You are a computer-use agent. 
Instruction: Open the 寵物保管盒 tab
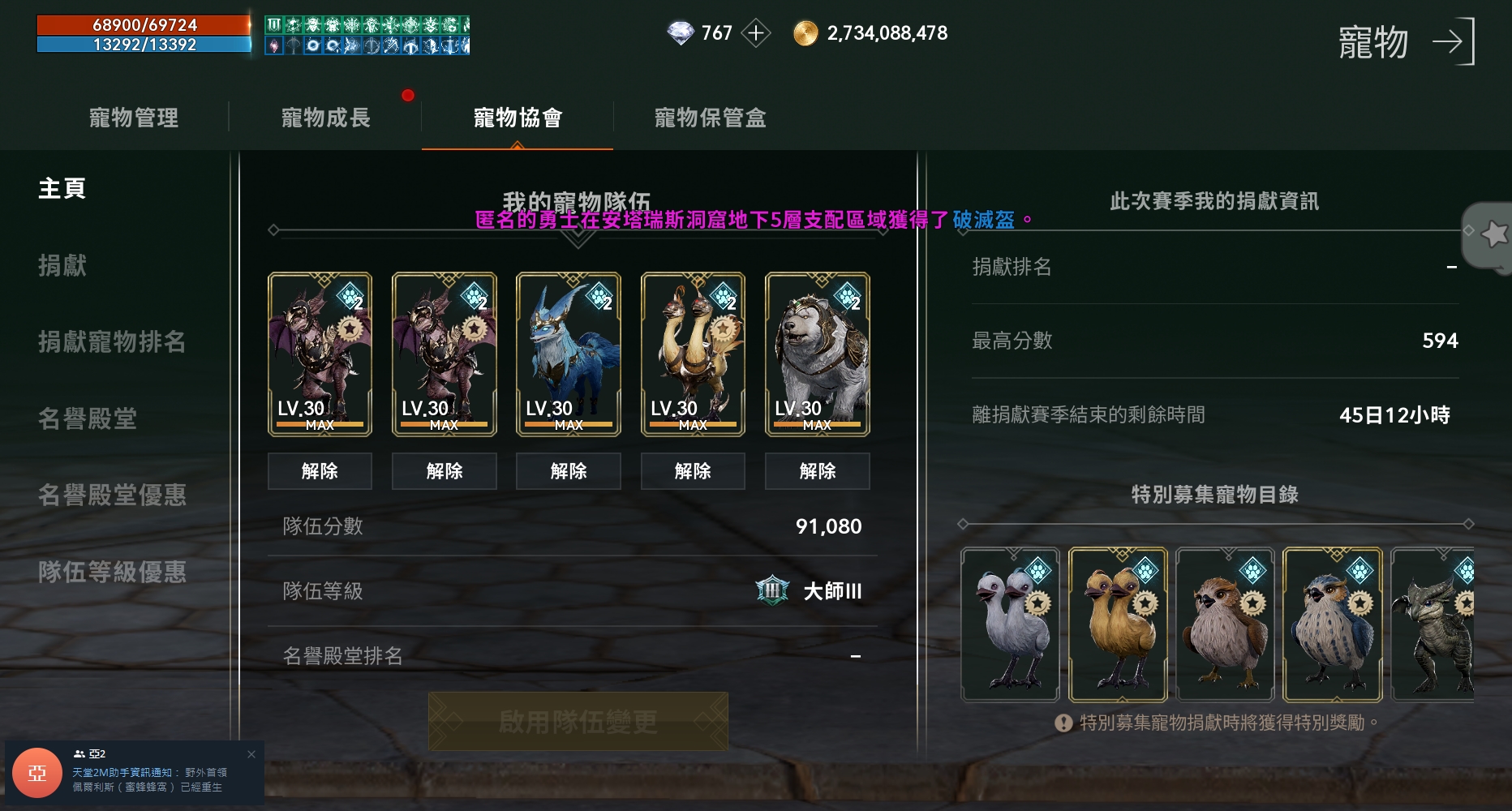pos(711,118)
